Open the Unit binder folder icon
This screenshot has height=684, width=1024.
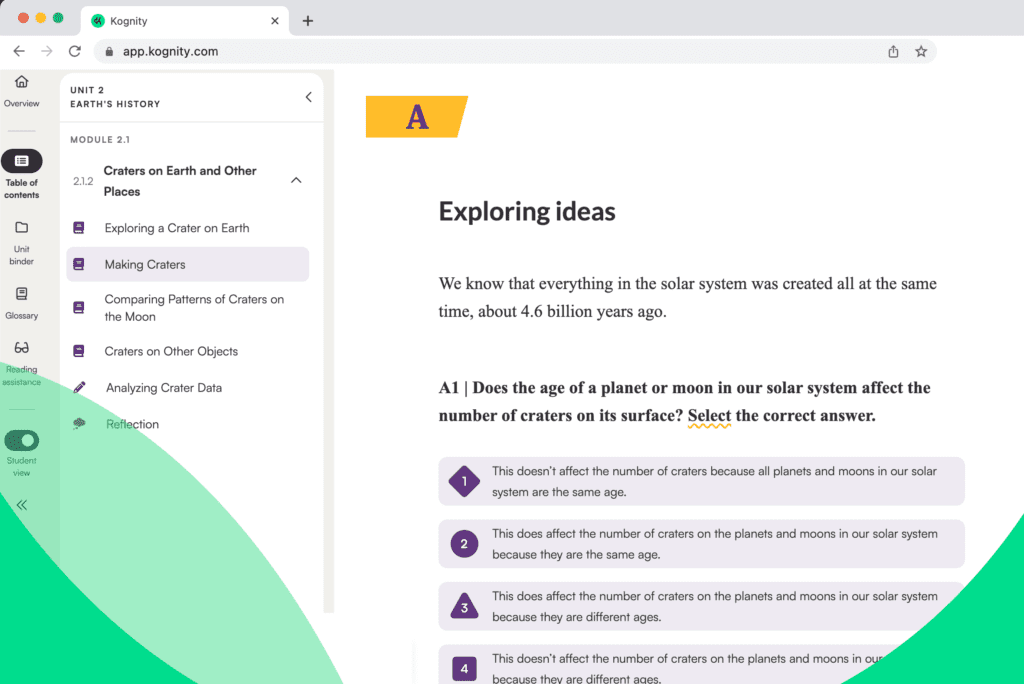(x=22, y=228)
